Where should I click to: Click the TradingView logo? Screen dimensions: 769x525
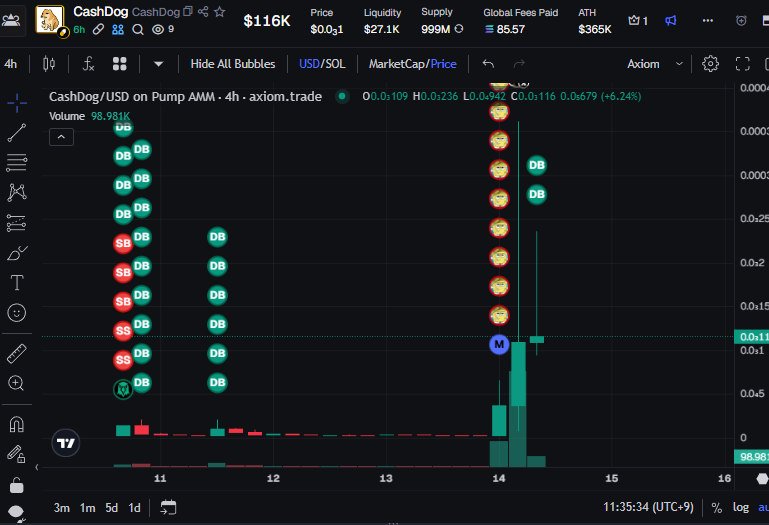(66, 443)
